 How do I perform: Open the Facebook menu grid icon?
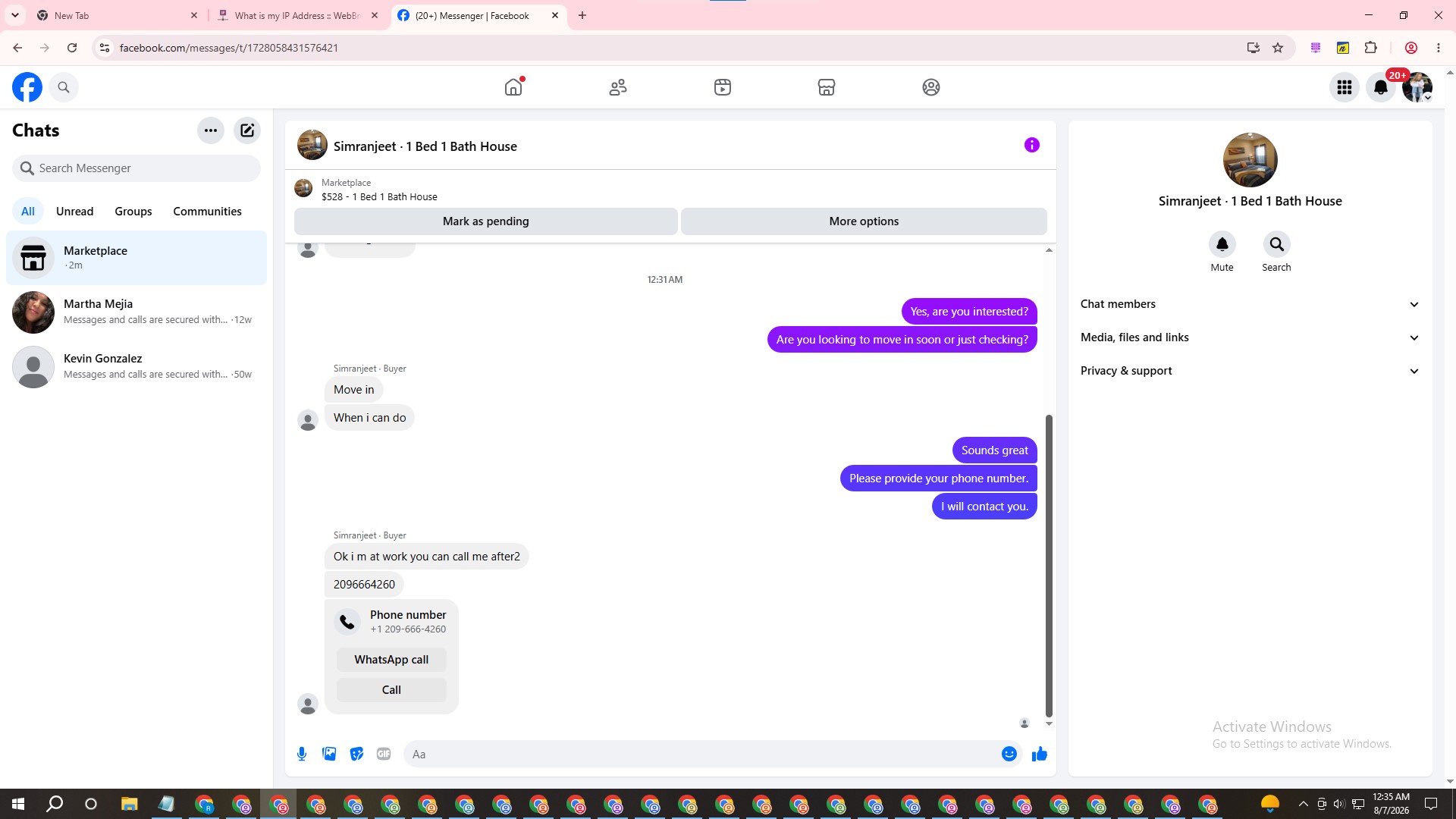tap(1345, 87)
